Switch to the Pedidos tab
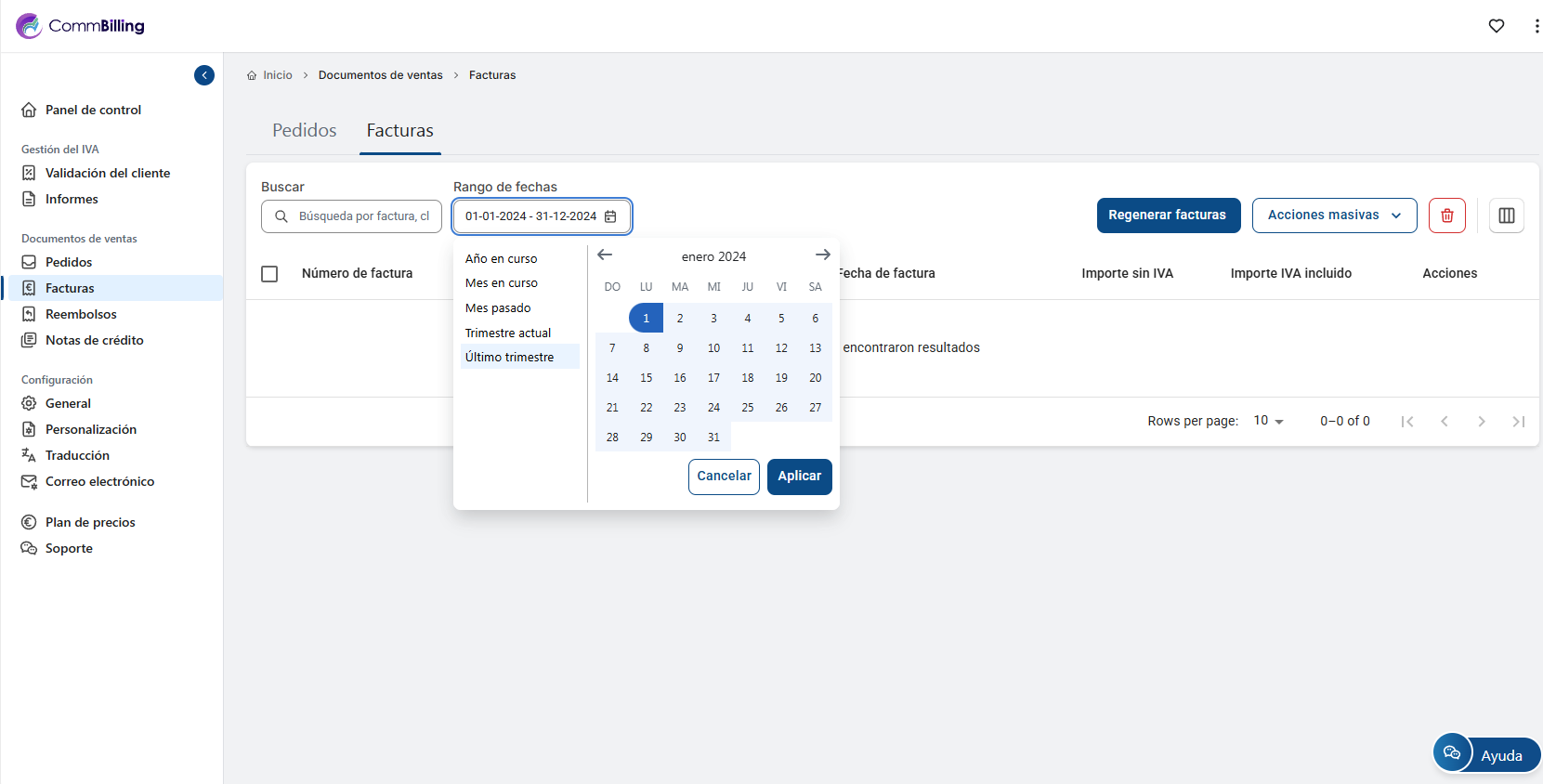 (x=304, y=131)
